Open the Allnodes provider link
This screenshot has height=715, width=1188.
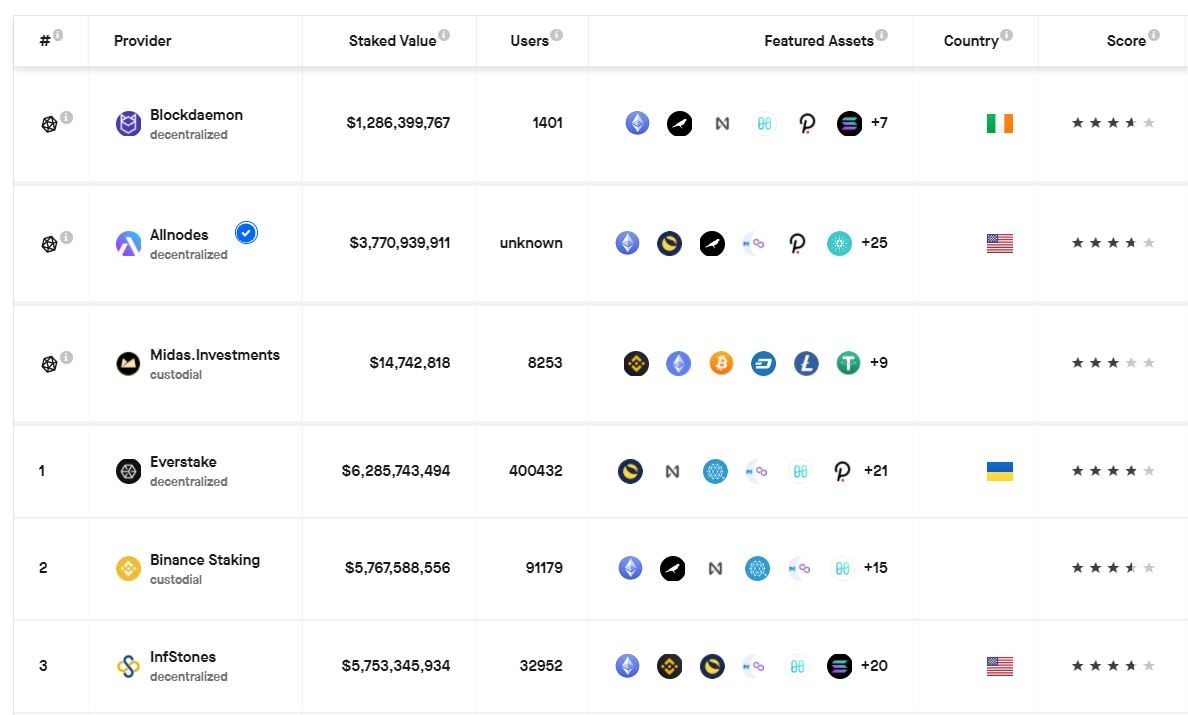(179, 235)
